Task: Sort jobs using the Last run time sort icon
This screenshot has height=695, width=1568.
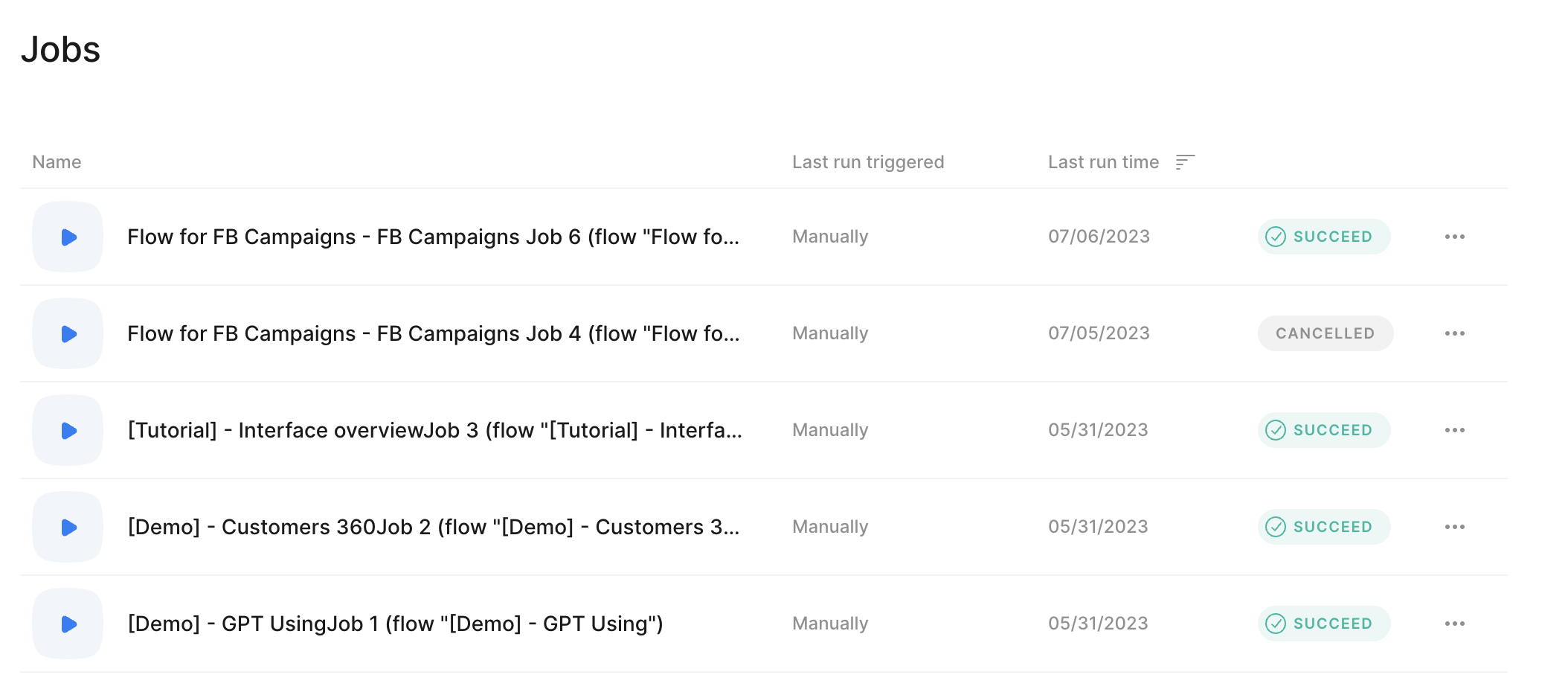Action: (x=1185, y=162)
